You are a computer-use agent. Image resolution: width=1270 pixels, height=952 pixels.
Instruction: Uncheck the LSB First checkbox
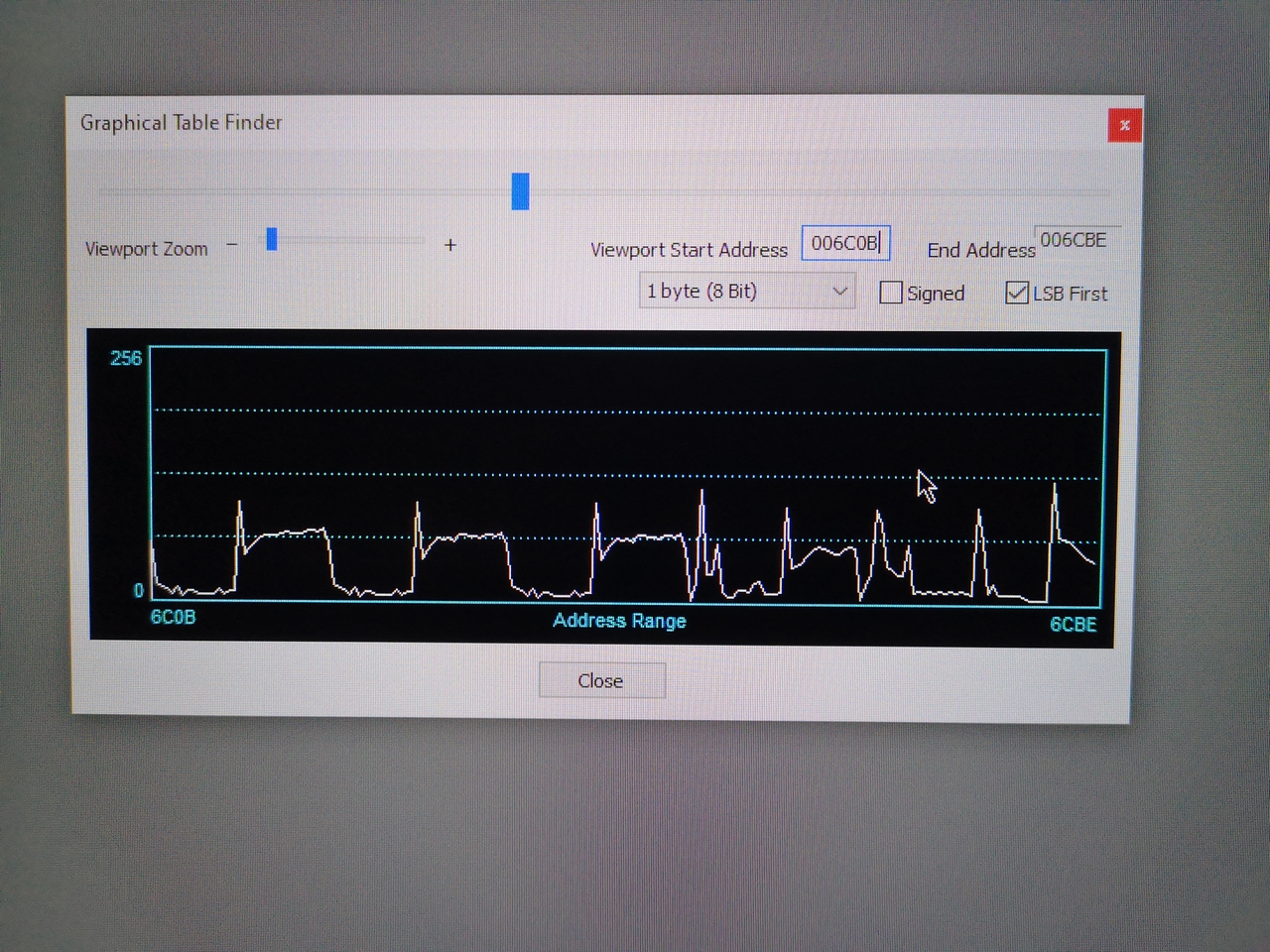(x=1017, y=293)
